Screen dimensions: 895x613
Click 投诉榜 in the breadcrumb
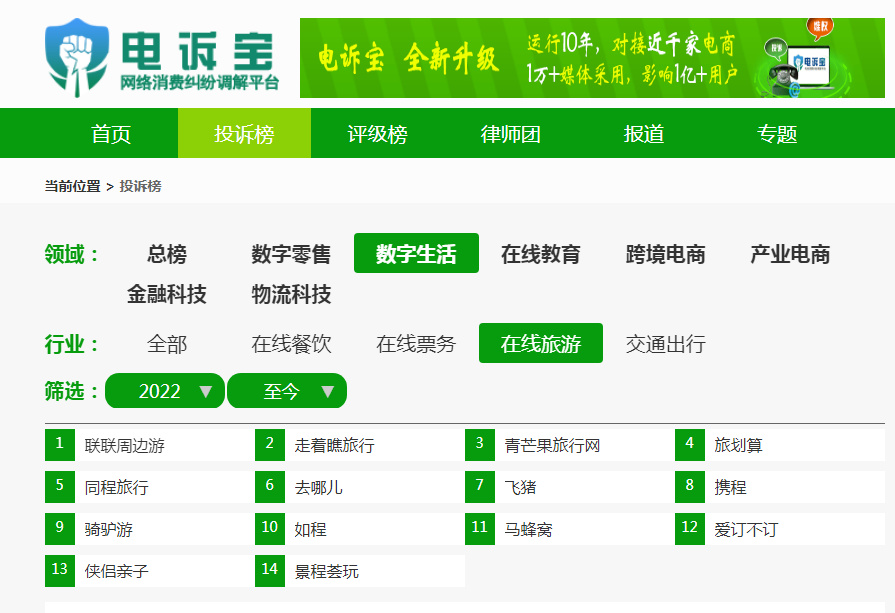coord(140,186)
